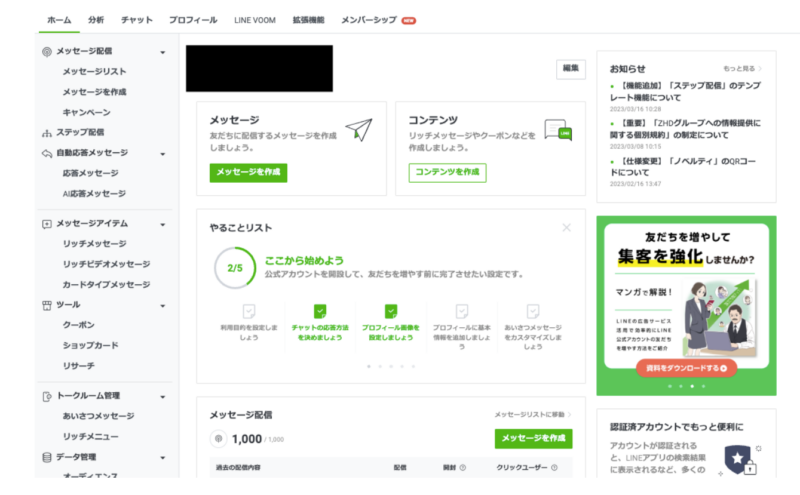Screen dimensions: 800x495
Task: Click the NEW badge beside メンバーシップ
Action: 409,20
